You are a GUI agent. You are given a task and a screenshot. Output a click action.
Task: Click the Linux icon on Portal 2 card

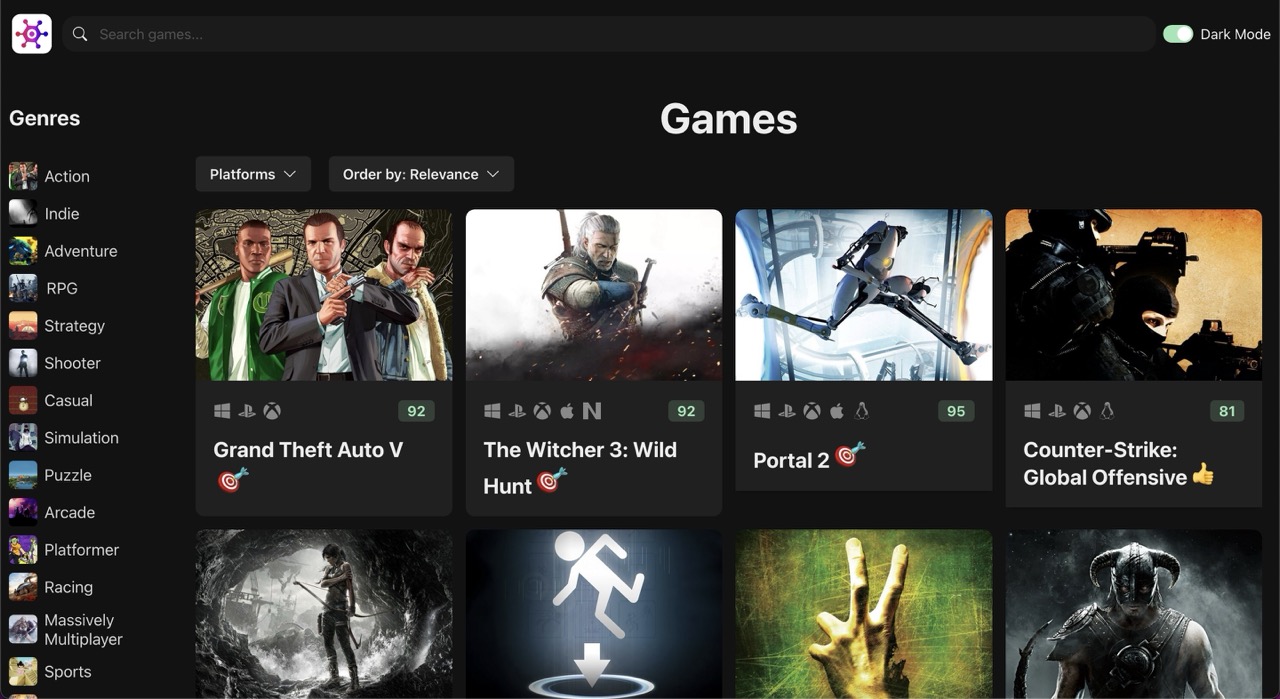point(862,411)
